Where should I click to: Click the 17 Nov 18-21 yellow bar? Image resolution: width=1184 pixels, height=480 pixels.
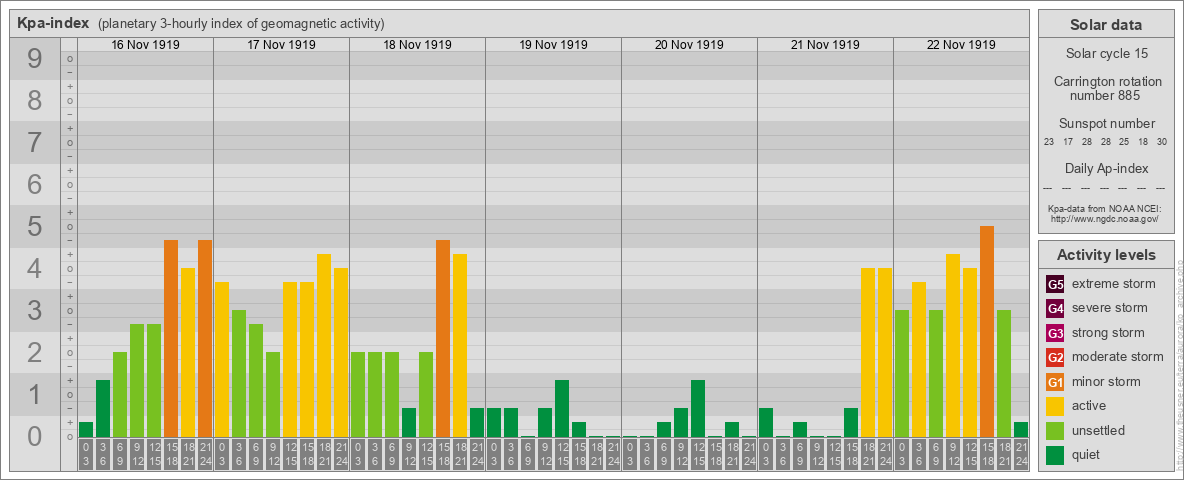coord(324,346)
